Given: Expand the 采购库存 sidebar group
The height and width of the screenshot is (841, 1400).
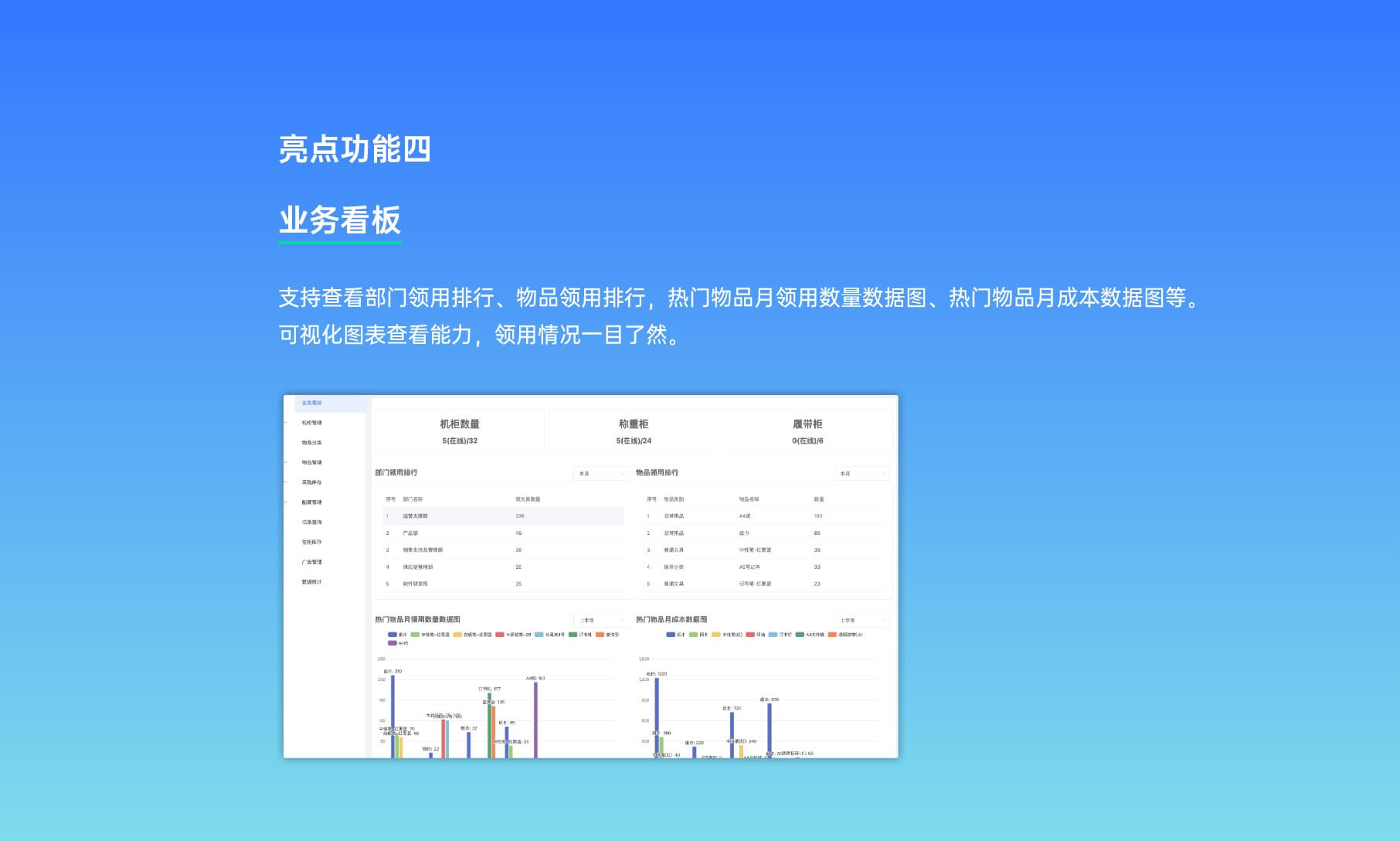Looking at the screenshot, I should point(287,482).
